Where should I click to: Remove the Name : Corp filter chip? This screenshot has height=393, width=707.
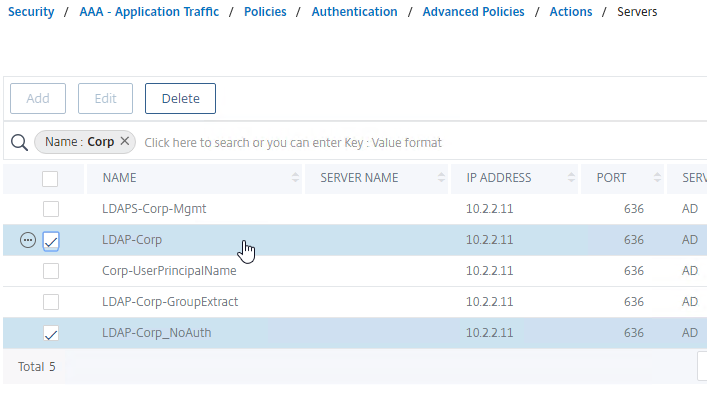click(x=125, y=142)
